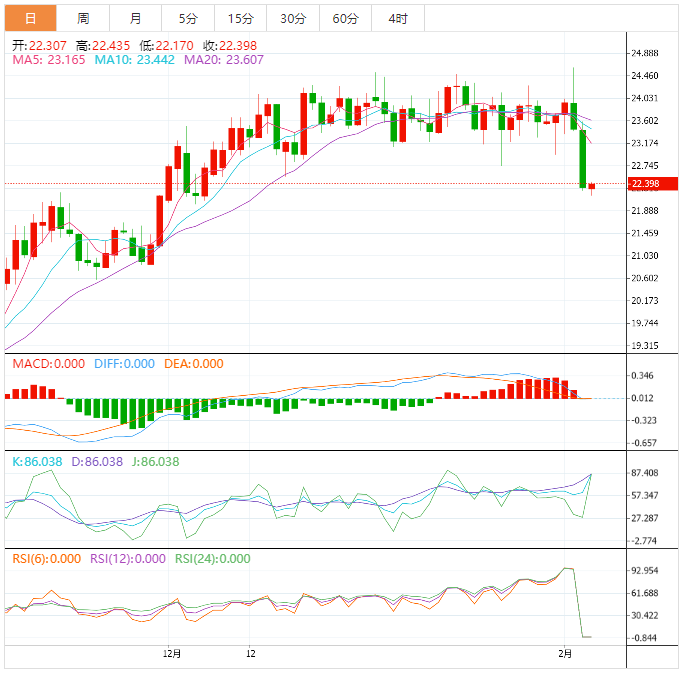Viewport: 683px width, 675px height.
Task: Show the 30分 chart tab
Action: tap(293, 18)
